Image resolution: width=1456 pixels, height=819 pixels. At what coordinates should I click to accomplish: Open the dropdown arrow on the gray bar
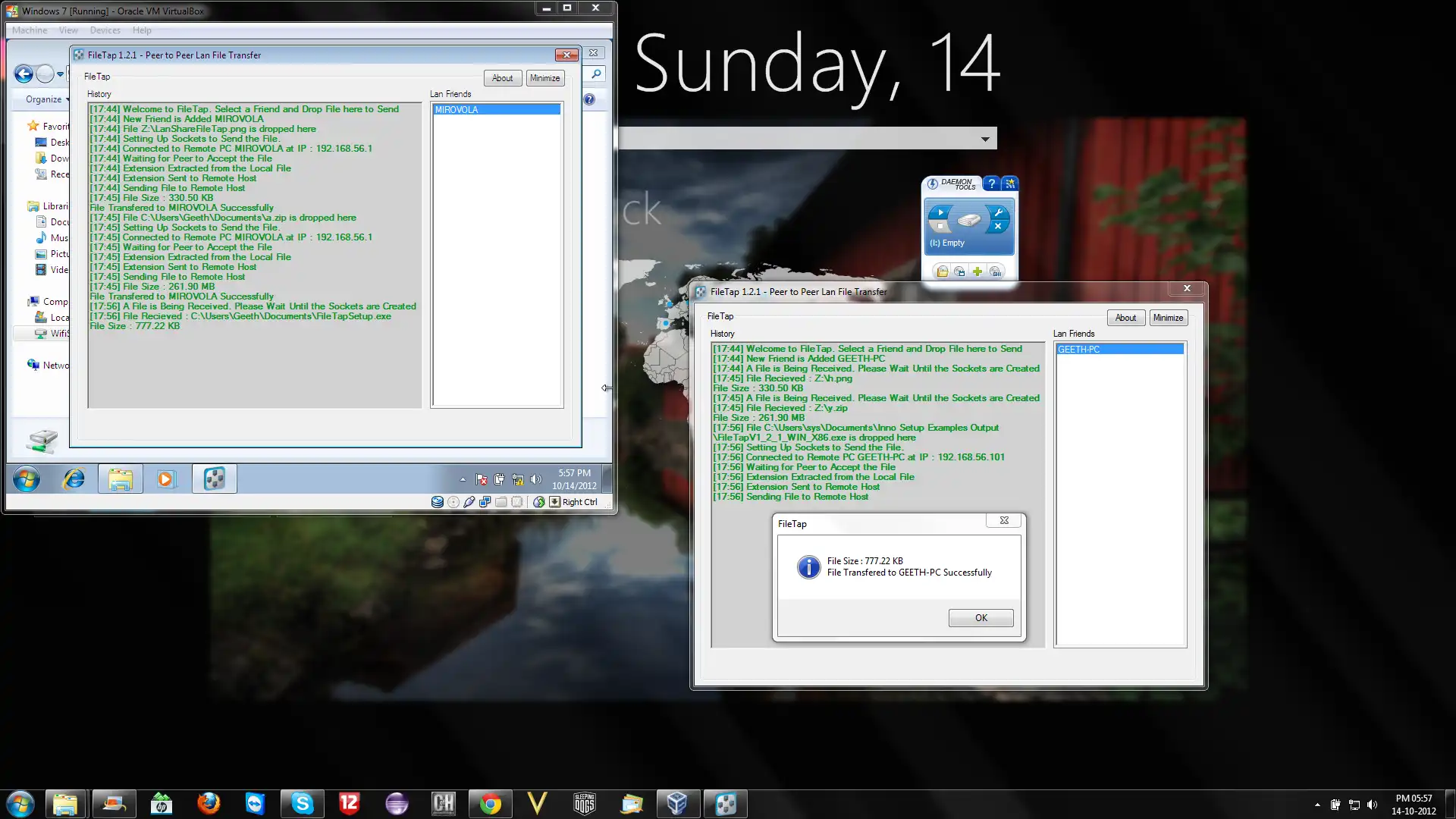point(985,139)
